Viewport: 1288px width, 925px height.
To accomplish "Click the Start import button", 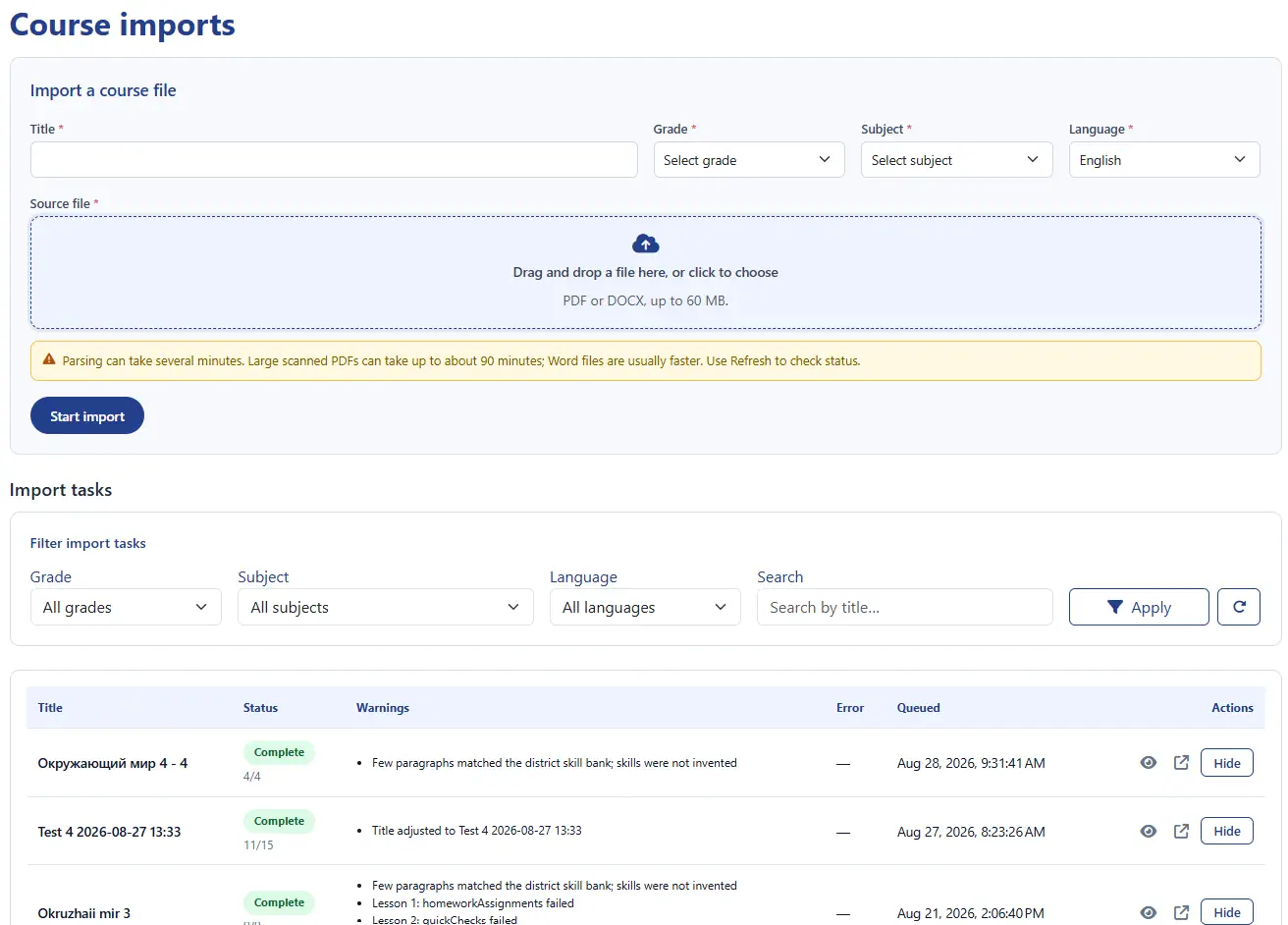I will pyautogui.click(x=87, y=415).
